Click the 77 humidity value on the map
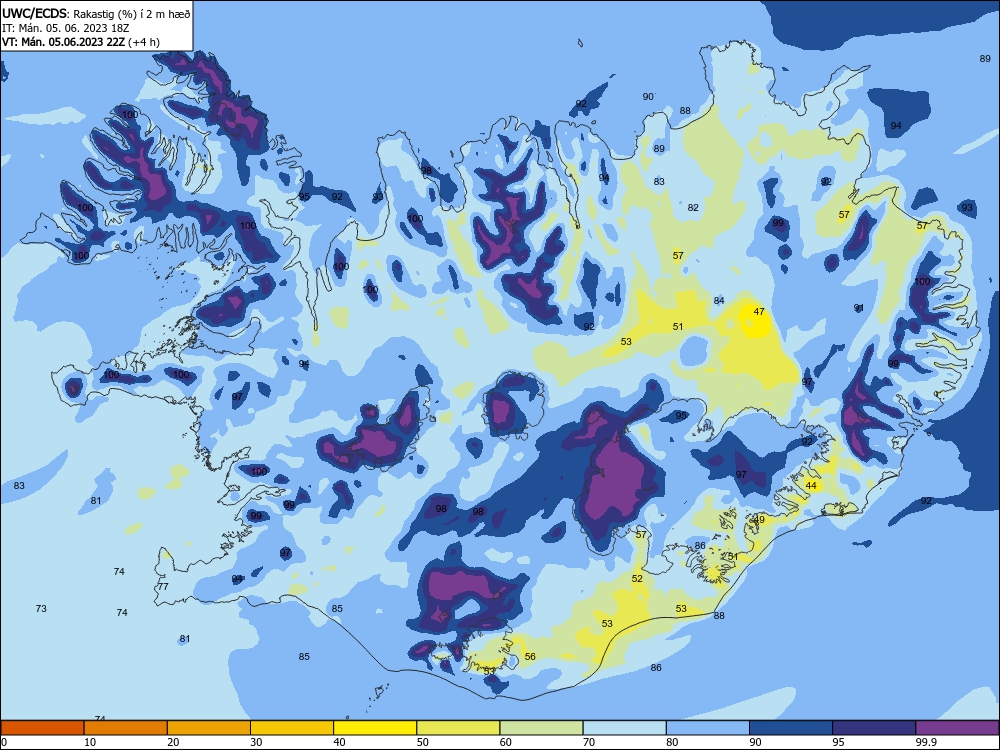 click(163, 586)
